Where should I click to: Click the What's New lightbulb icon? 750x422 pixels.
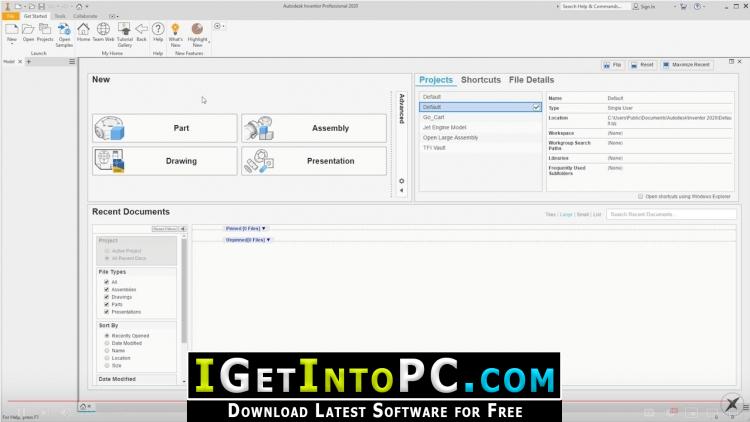point(175,33)
